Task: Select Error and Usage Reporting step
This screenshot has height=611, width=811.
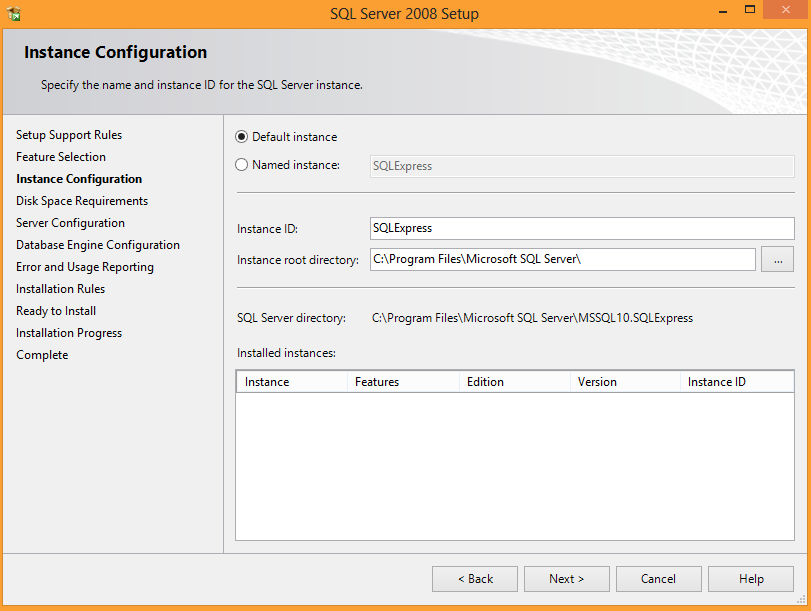Action: pyautogui.click(x=85, y=267)
